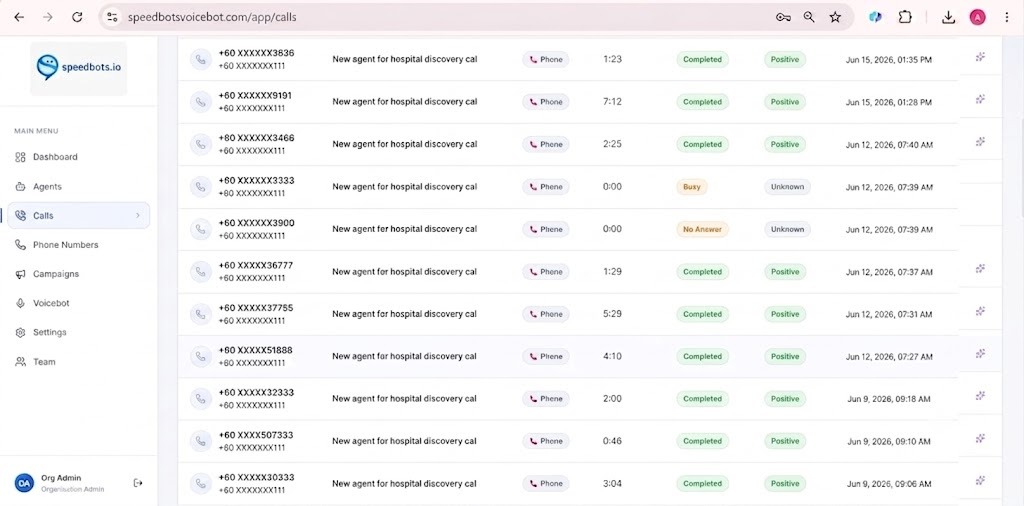Screen dimensions: 1024x506
Task: Click call icon for XXXX507333 row
Action: [x=200, y=441]
